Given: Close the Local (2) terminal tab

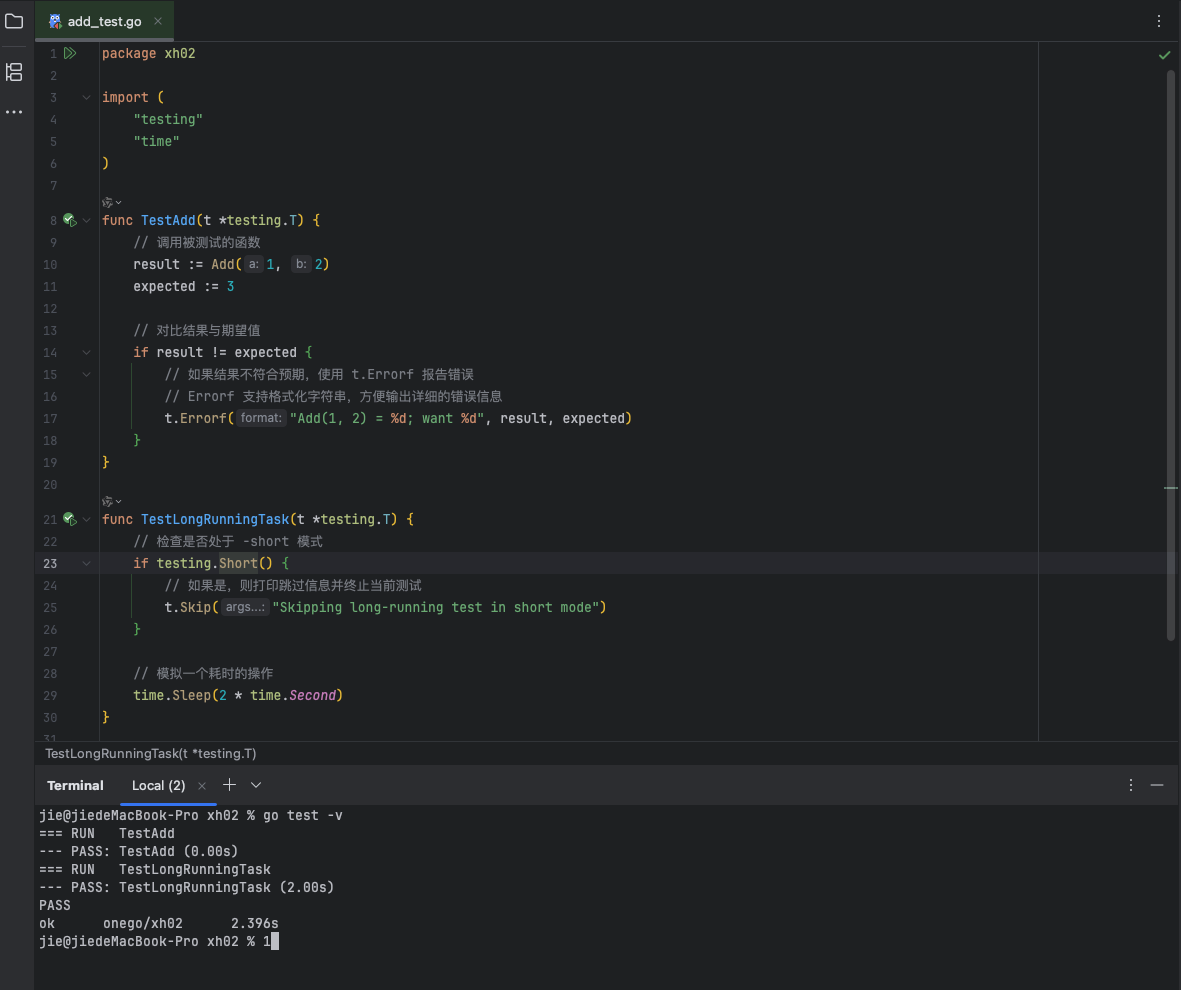Looking at the screenshot, I should 202,786.
